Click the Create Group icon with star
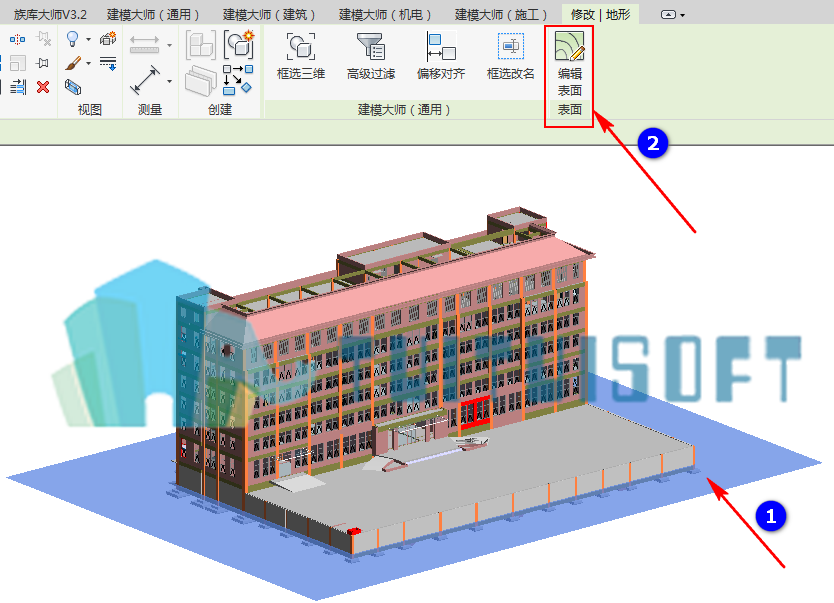 tap(239, 44)
